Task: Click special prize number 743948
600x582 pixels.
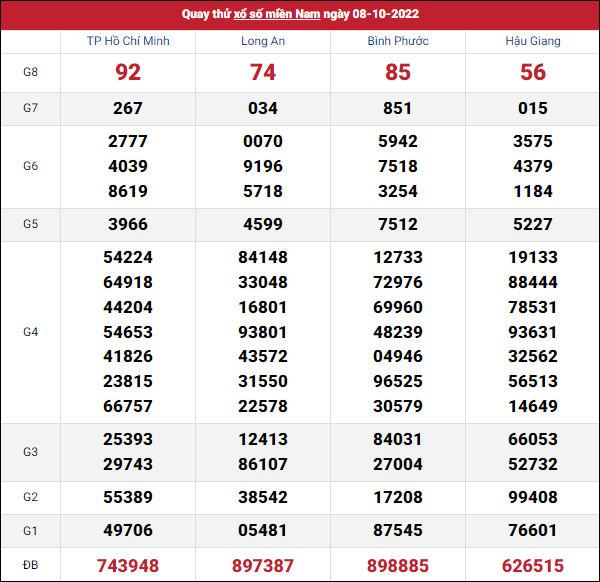Action: (128, 566)
